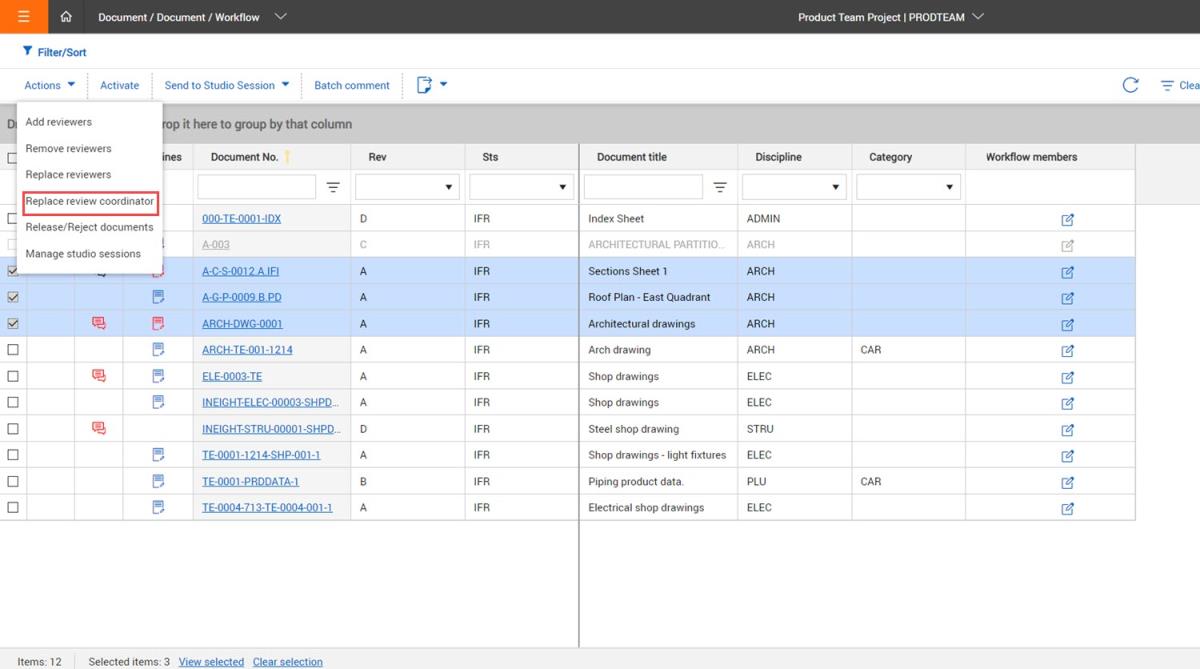
Task: Expand Send to Studio Session dropdown
Action: coord(285,85)
